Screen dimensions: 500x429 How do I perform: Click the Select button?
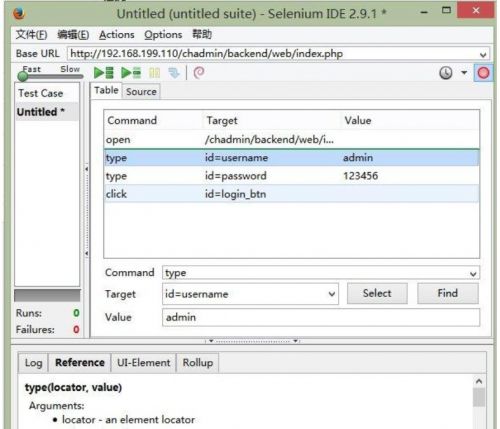point(377,293)
